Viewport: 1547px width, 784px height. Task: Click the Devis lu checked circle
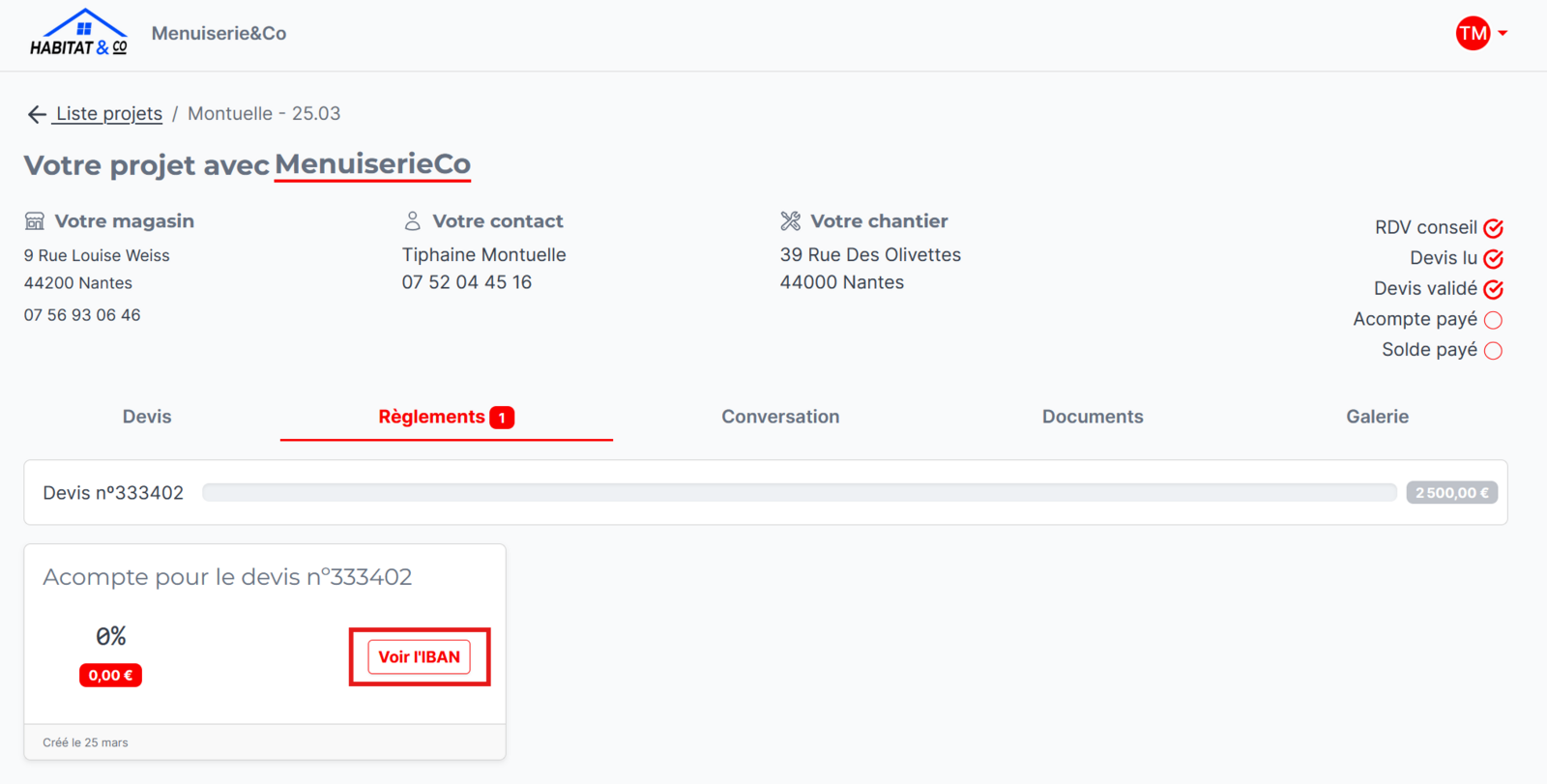point(1493,258)
